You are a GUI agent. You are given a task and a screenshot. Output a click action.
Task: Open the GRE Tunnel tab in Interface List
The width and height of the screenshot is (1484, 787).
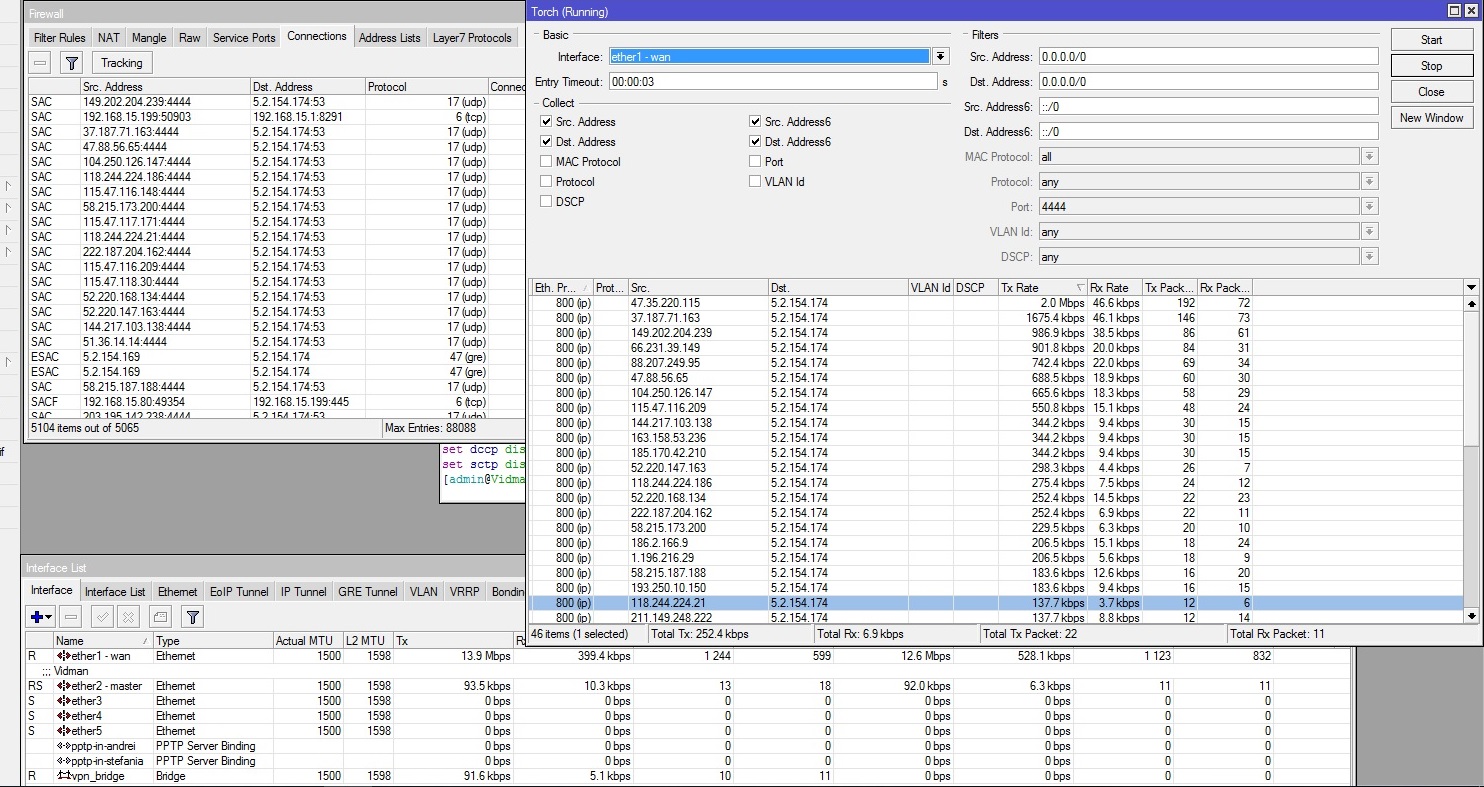(x=368, y=592)
